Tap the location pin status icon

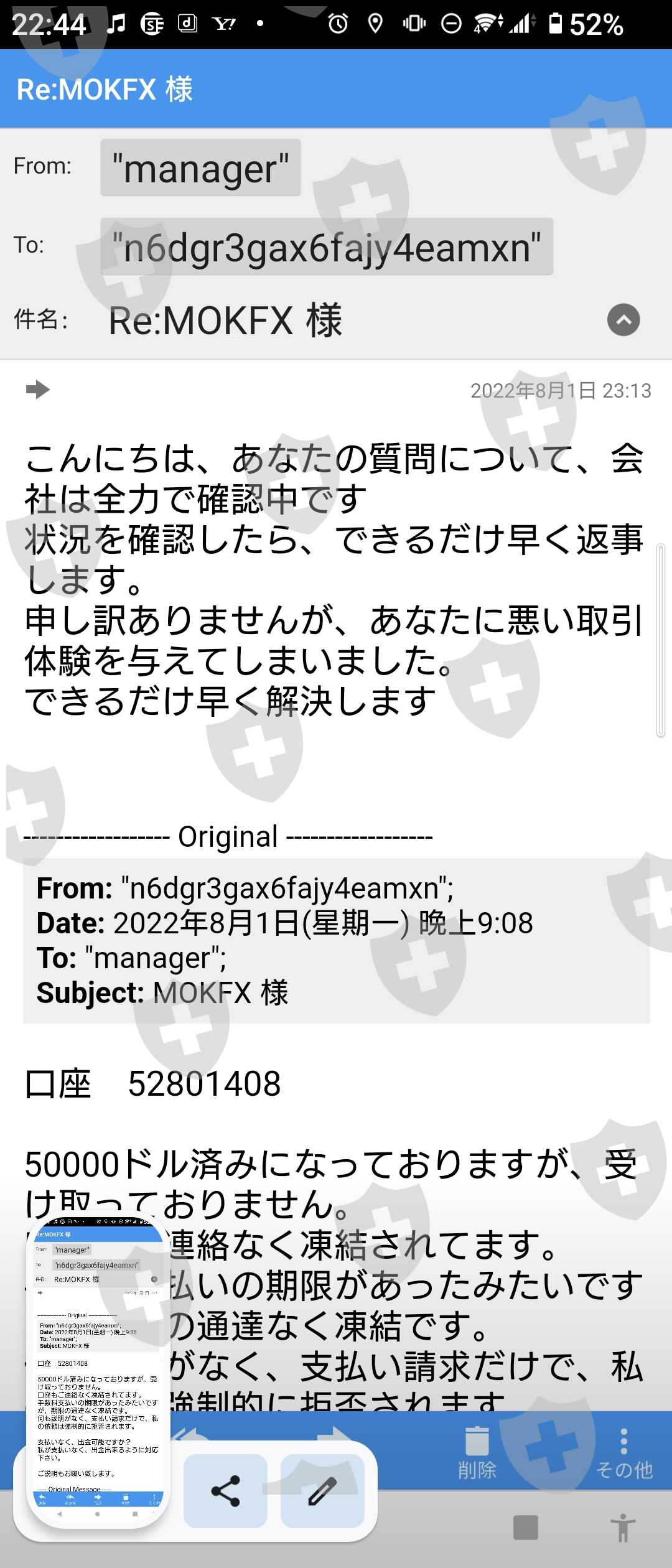375,24
